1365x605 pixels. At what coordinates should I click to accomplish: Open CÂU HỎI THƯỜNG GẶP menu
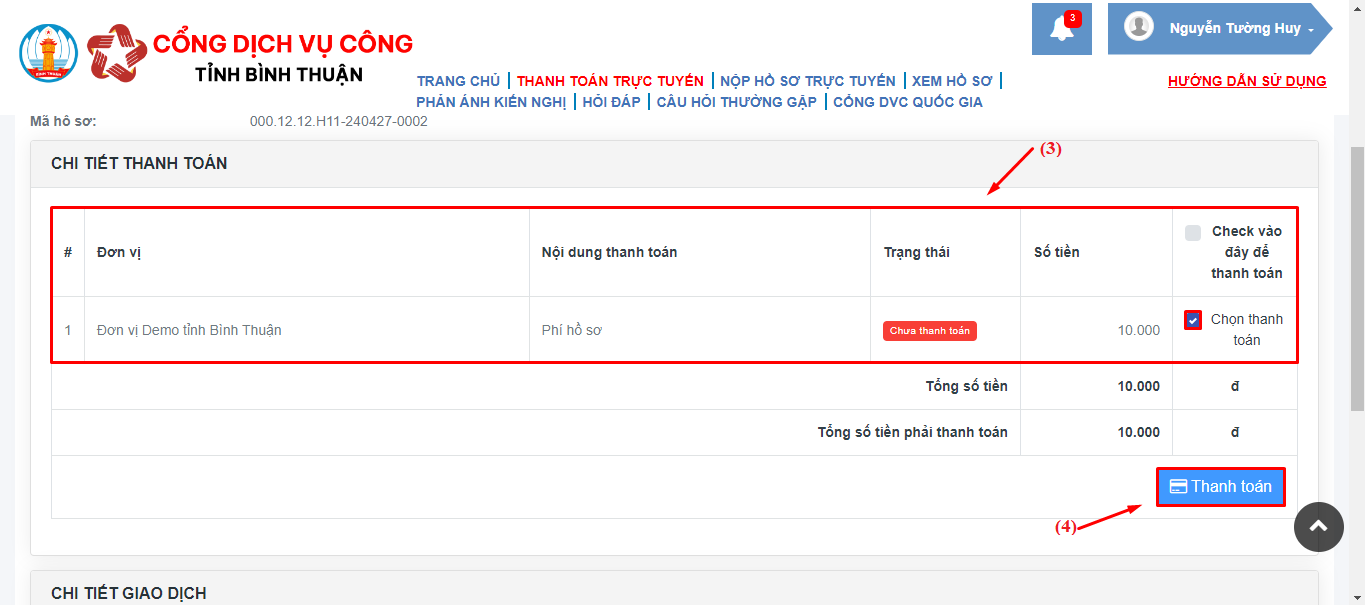point(736,102)
